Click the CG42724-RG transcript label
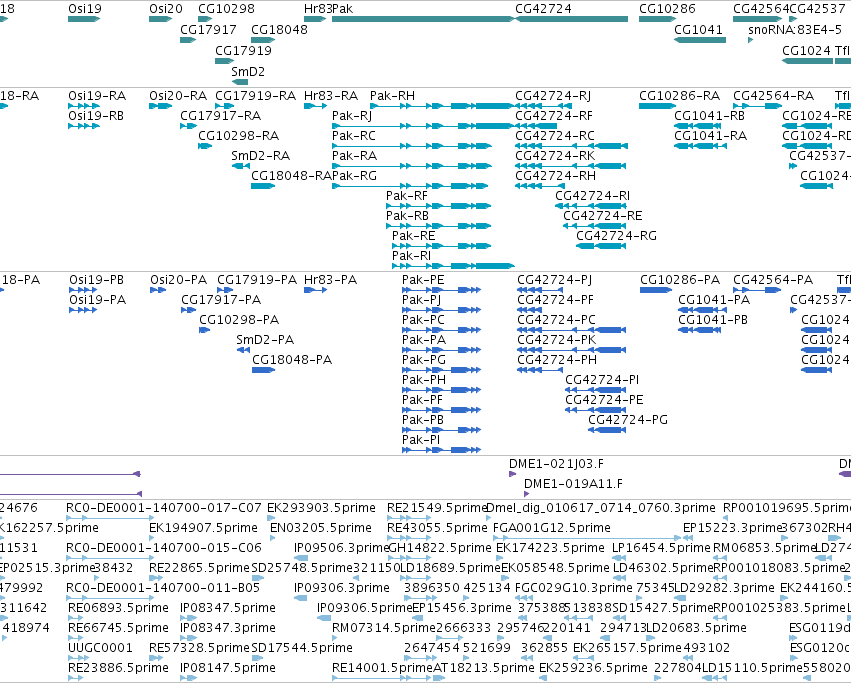 coord(617,236)
